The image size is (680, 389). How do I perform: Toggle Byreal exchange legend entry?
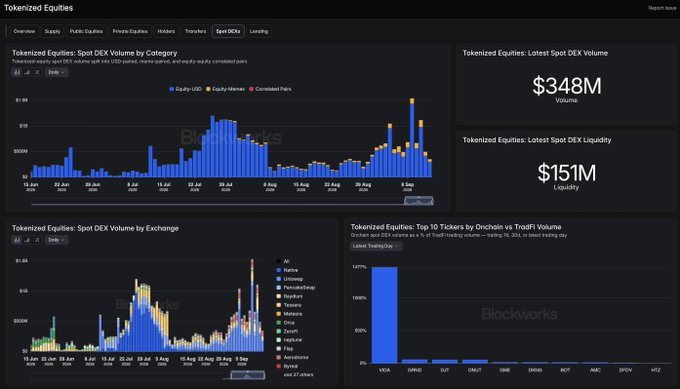(x=287, y=366)
